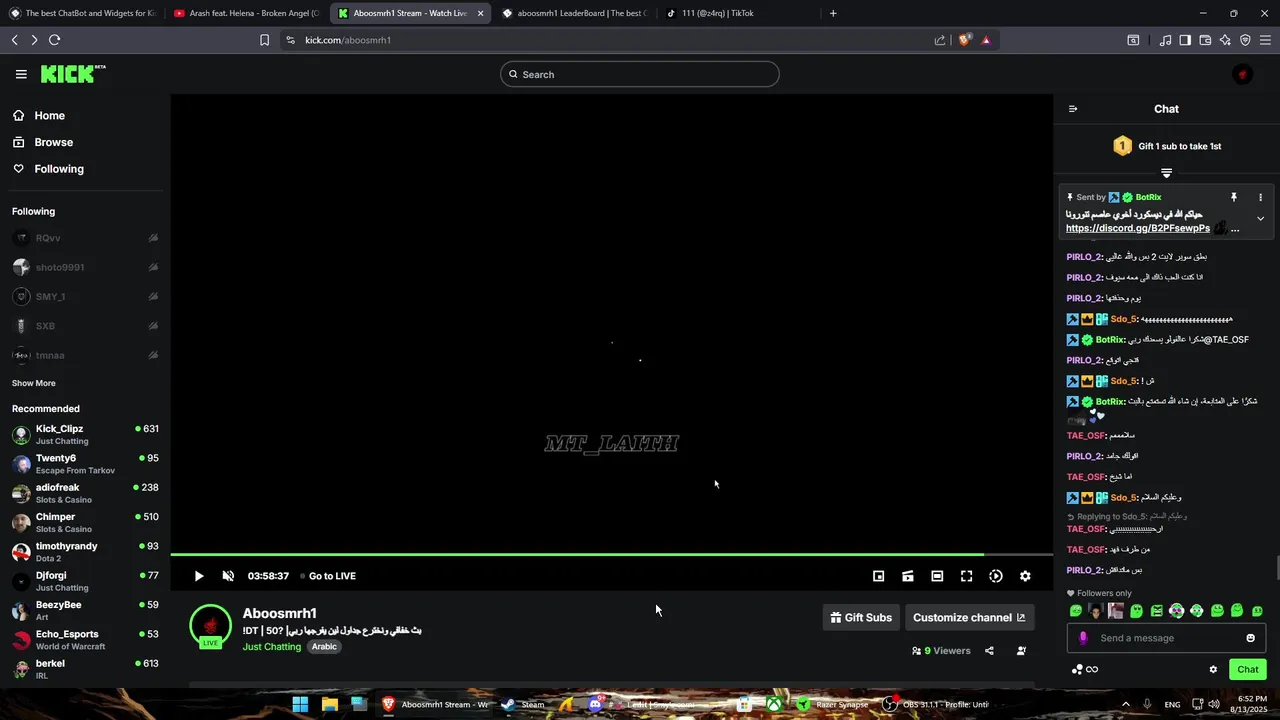Click the Just Chatting category under Aboosmrh1
Viewport: 1280px width, 720px height.
[271, 647]
